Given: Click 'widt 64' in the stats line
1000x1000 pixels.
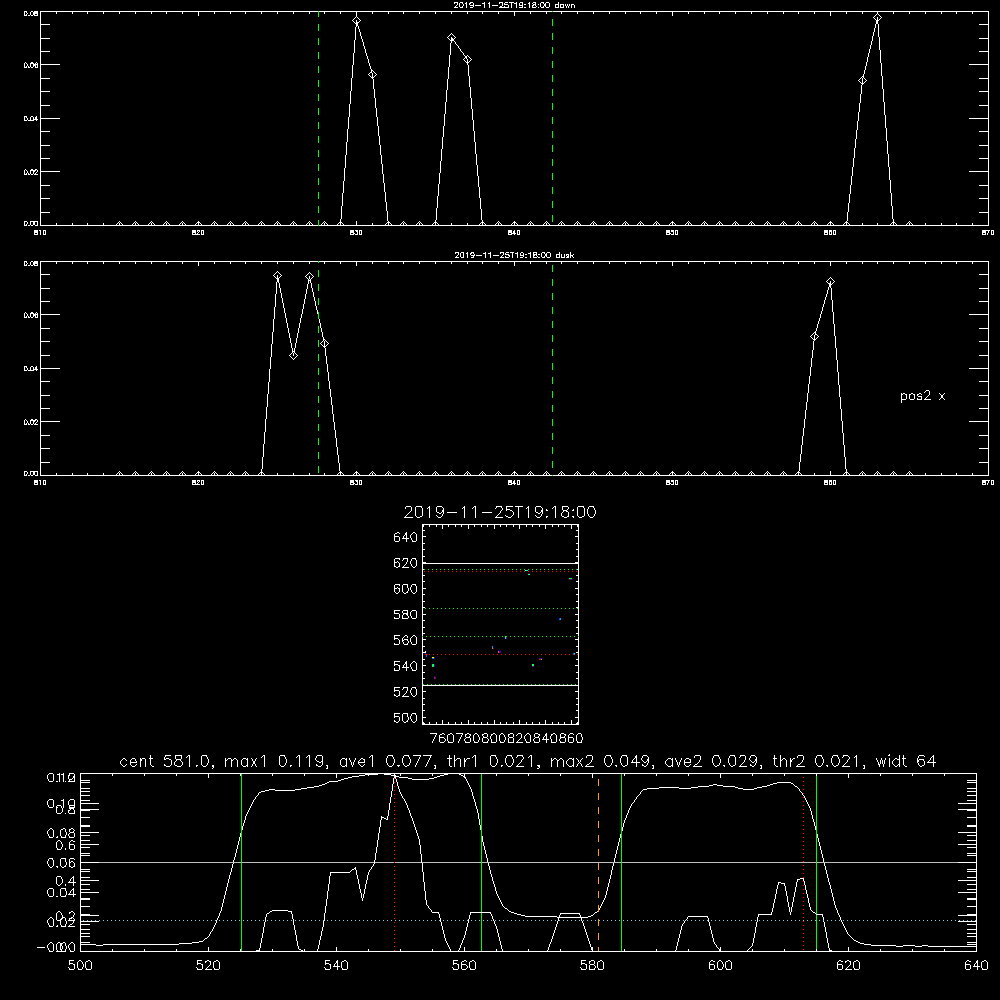Looking at the screenshot, I should point(906,761).
